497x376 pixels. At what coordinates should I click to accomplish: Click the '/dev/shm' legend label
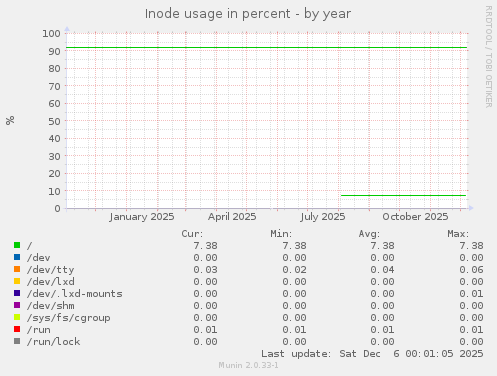[x=51, y=305]
